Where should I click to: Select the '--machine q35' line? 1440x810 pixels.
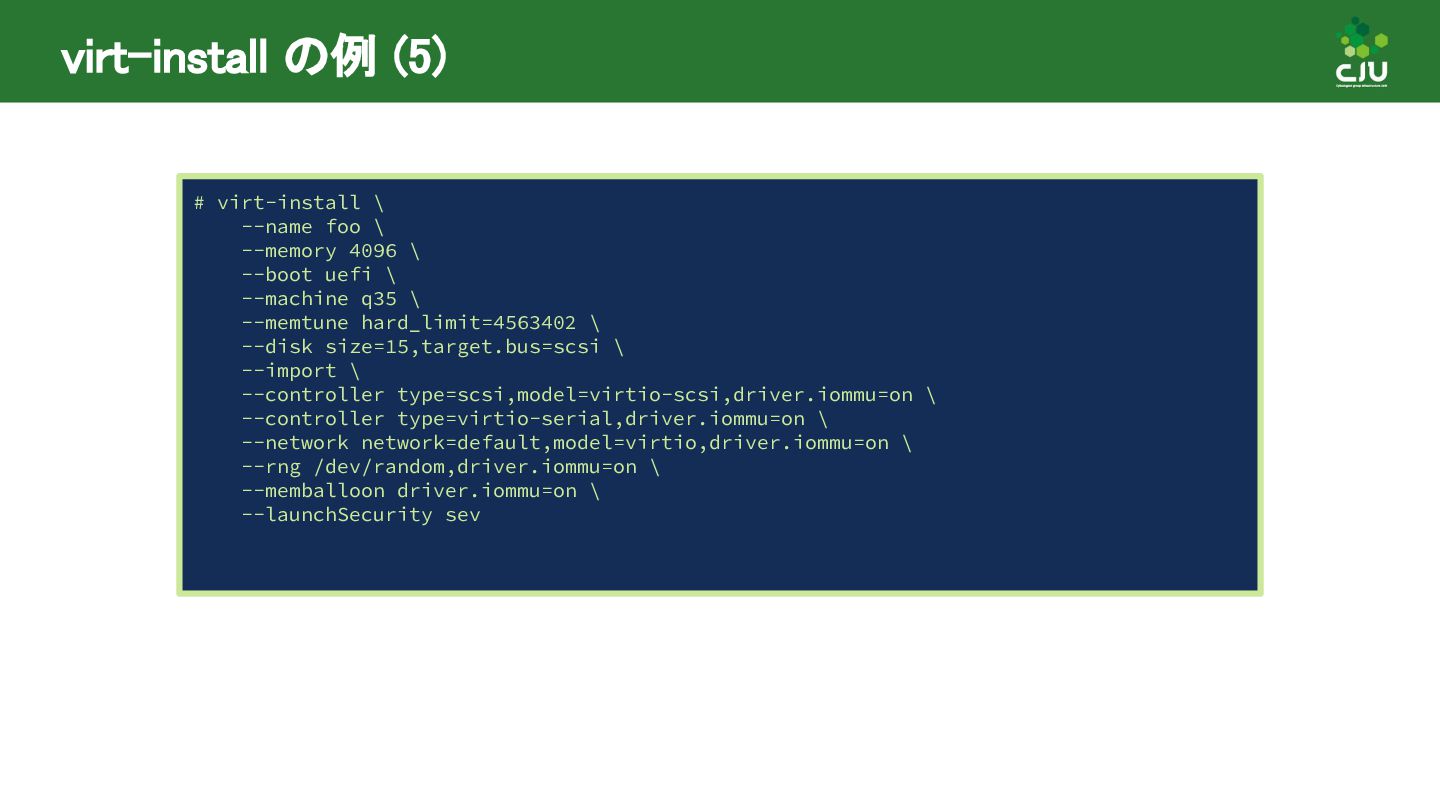click(x=330, y=299)
